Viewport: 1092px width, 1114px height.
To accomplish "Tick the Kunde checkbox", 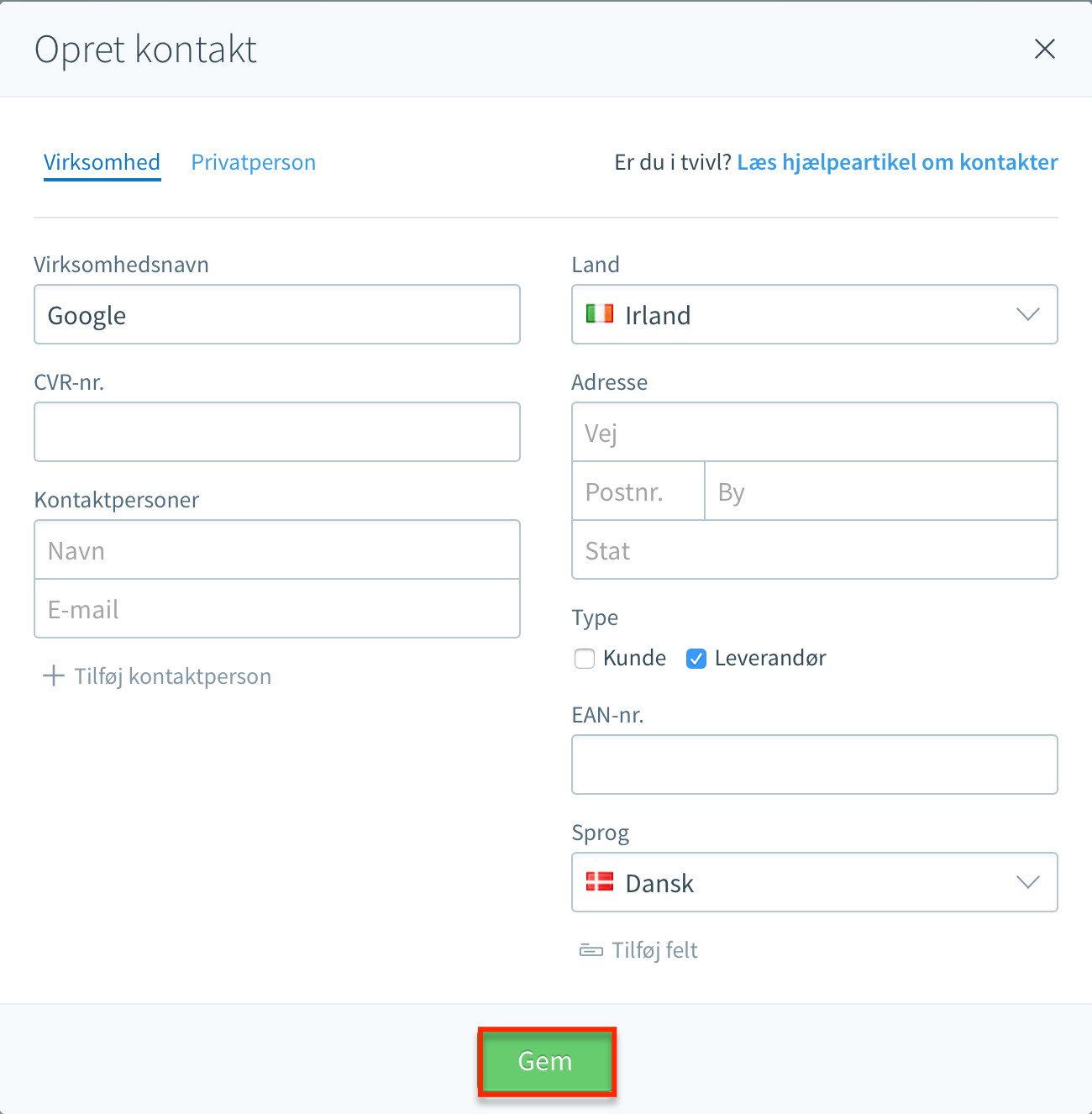I will [585, 659].
